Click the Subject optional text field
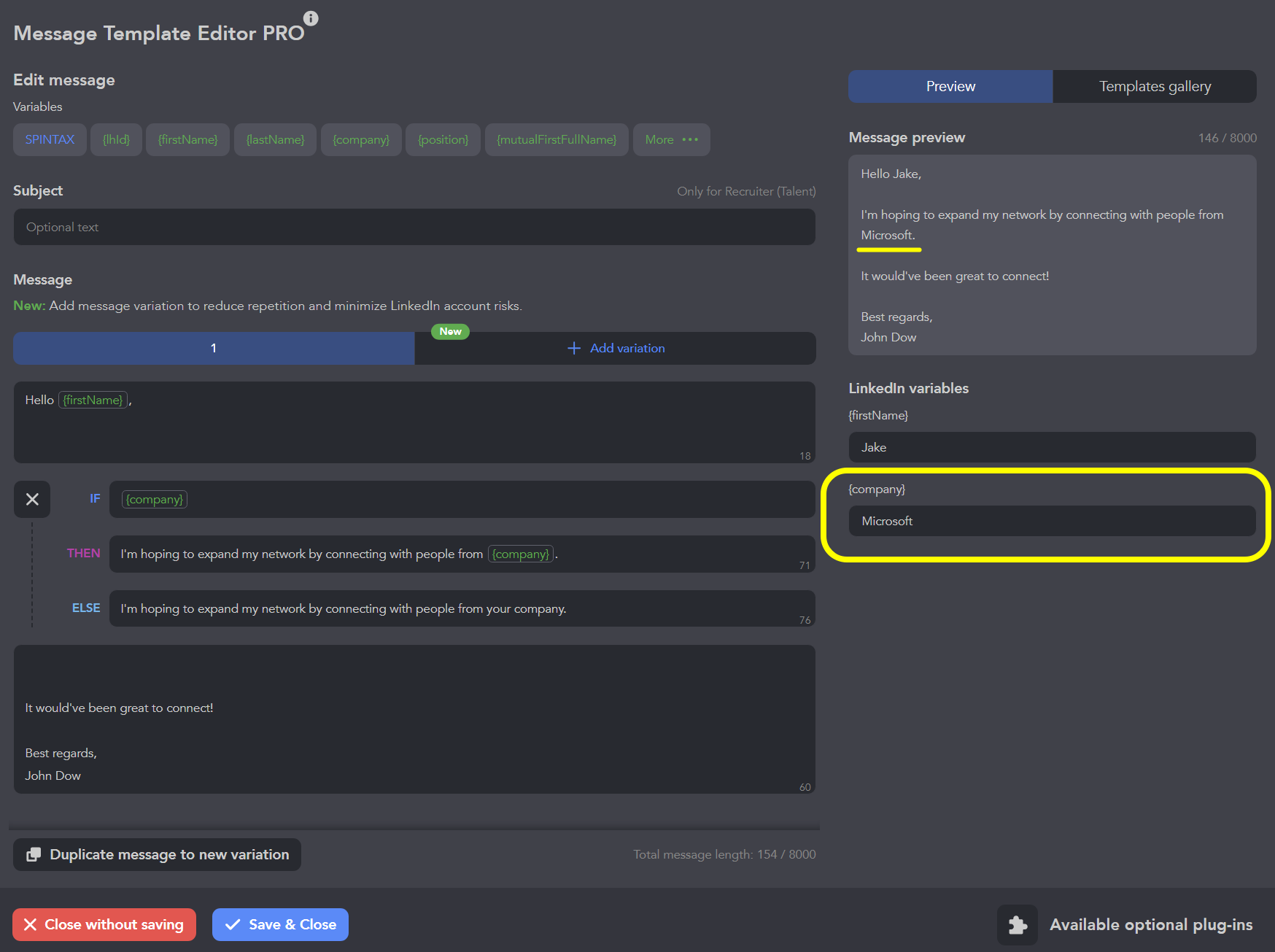 coord(414,227)
